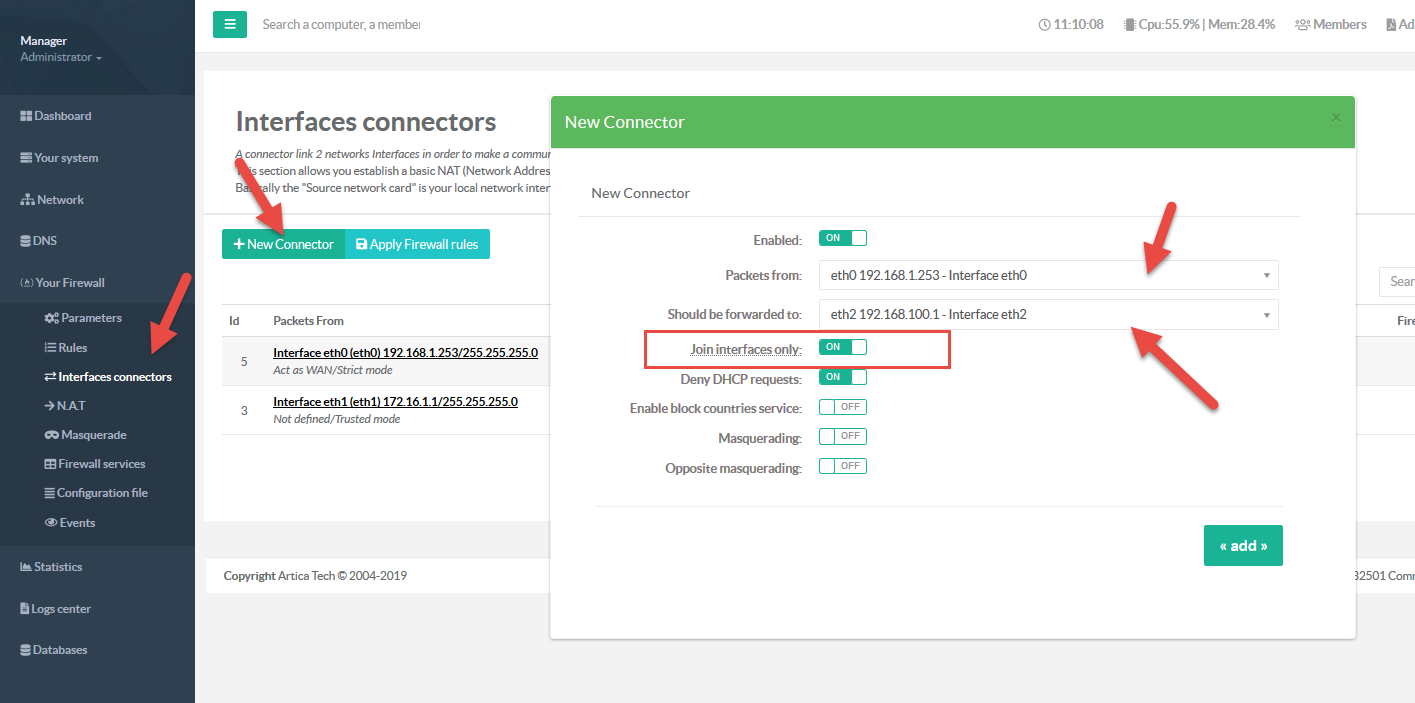Open the Packets from dropdown
1415x703 pixels.
(x=1047, y=275)
